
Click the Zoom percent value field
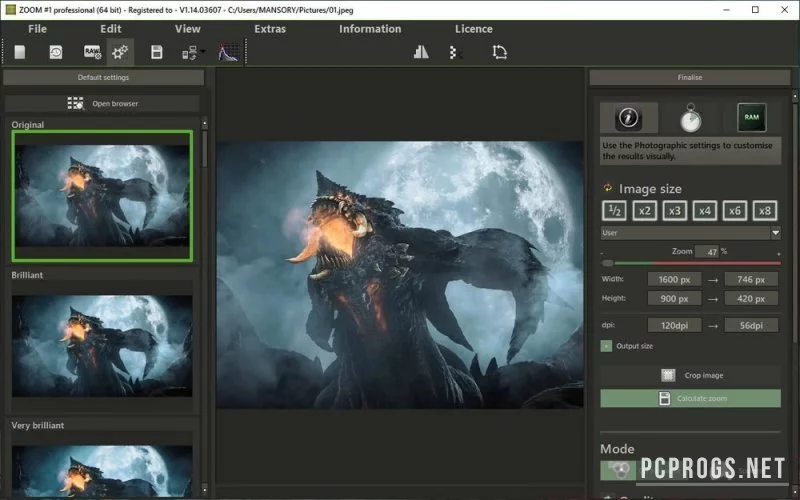point(707,252)
